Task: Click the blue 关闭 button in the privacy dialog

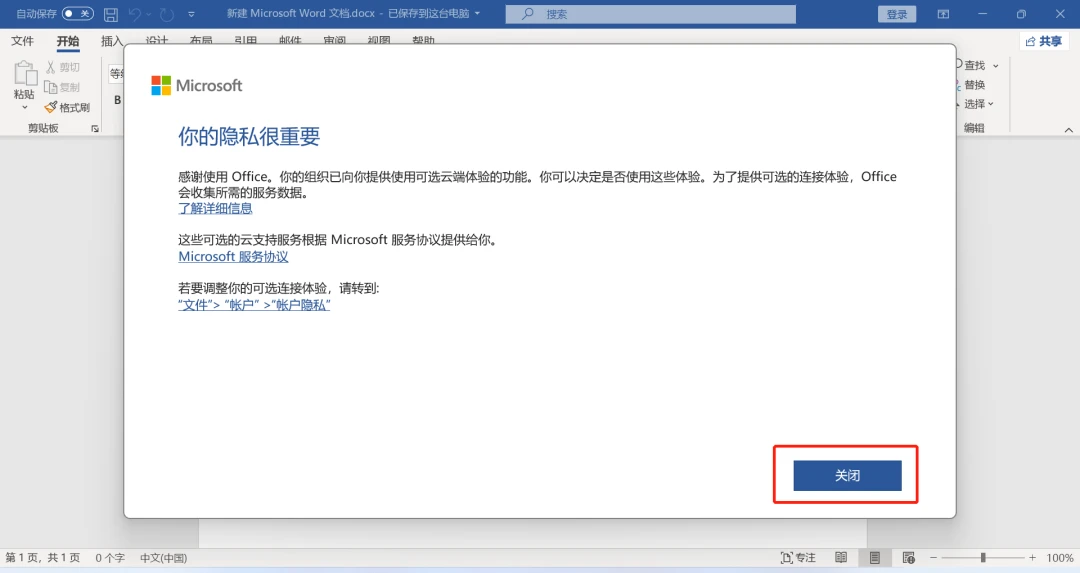Action: (847, 475)
